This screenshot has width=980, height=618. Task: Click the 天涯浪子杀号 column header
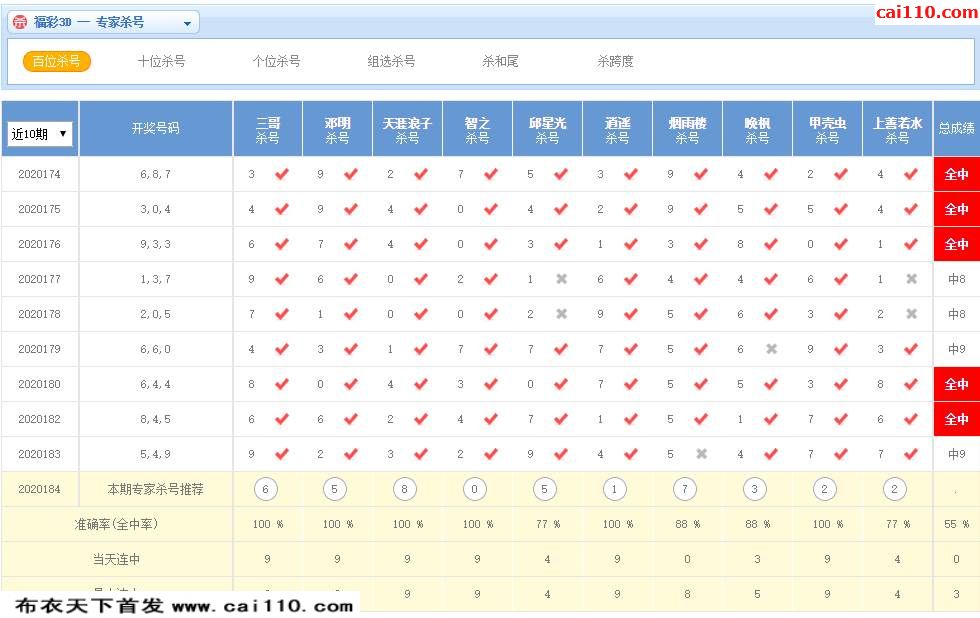coord(408,129)
